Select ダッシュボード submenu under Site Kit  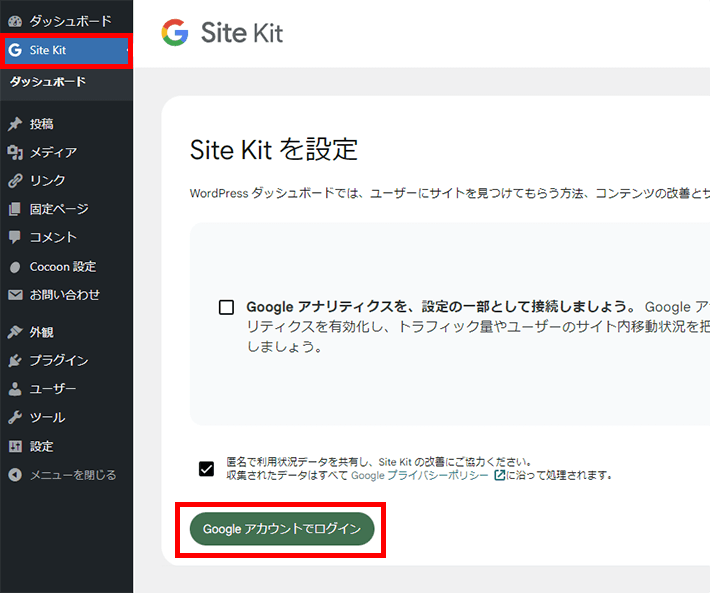point(48,82)
